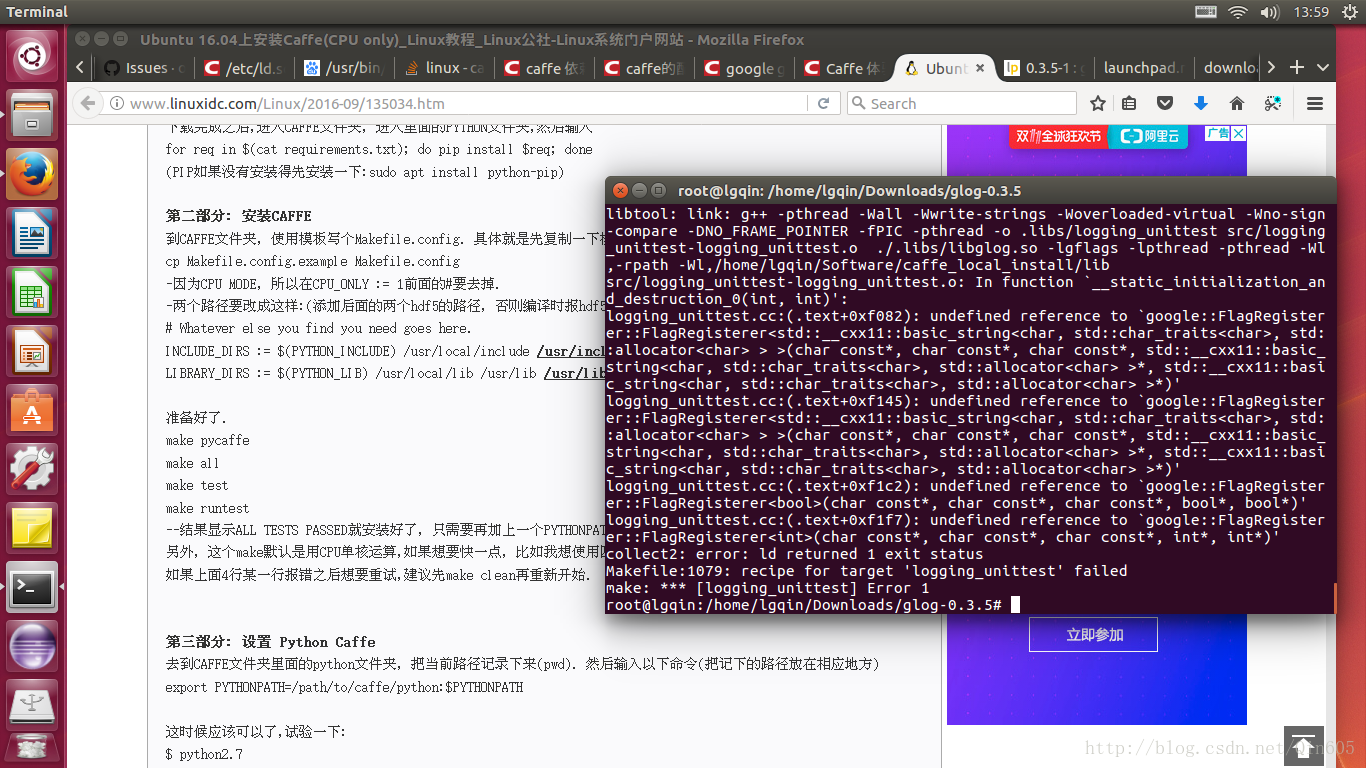1366x768 pixels.
Task: Open System Settings from launcher
Action: tap(33, 469)
